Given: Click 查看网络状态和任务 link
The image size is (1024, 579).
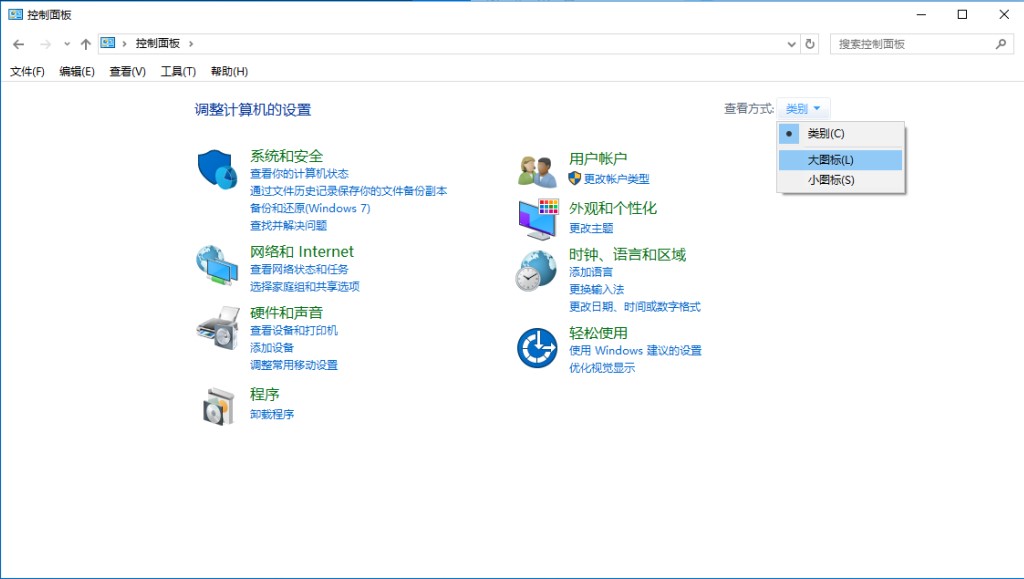Looking at the screenshot, I should [x=299, y=269].
